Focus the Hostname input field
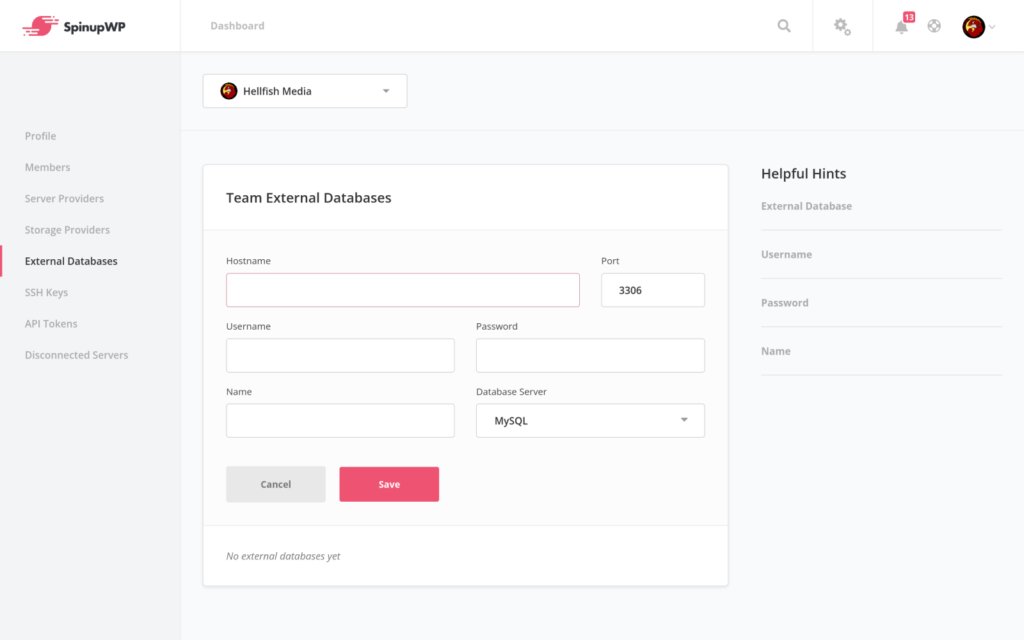Image resolution: width=1024 pixels, height=640 pixels. 402,290
